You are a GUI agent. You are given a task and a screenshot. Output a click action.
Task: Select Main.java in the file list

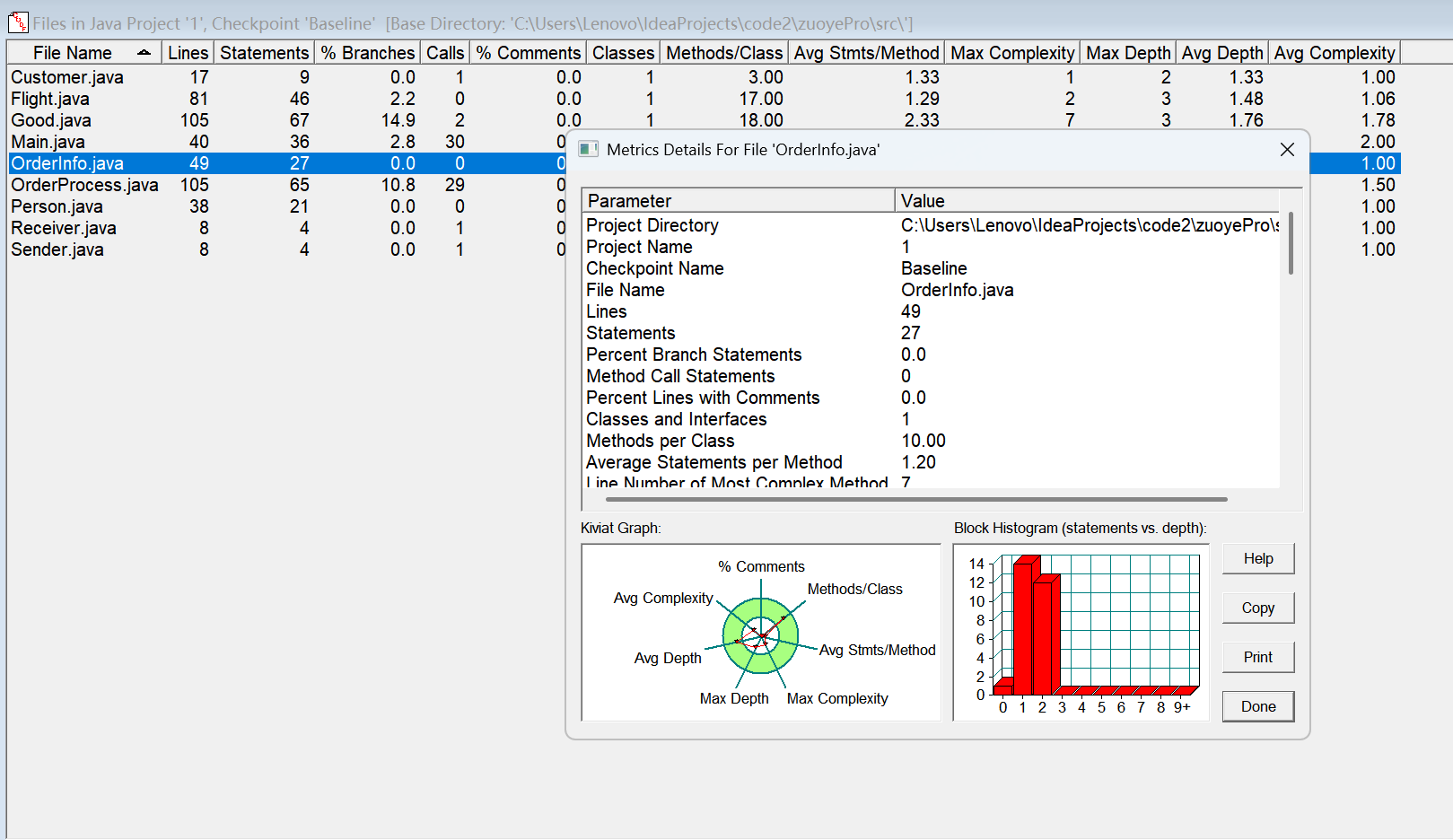pos(48,142)
